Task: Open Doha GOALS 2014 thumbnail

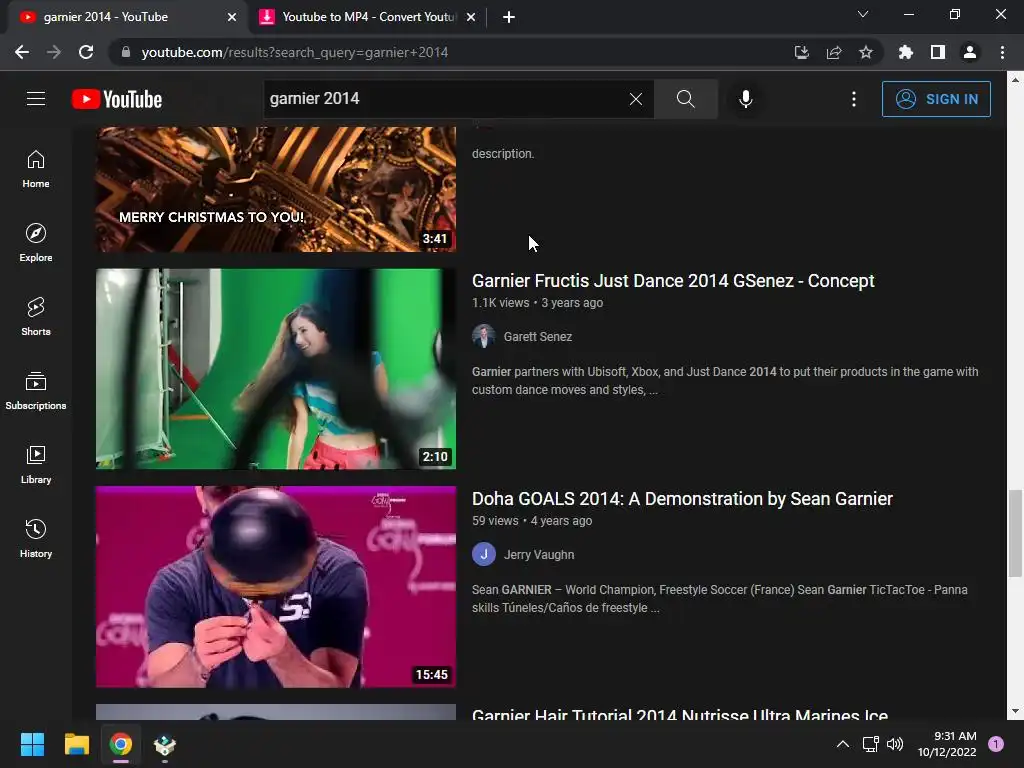Action: tap(276, 586)
